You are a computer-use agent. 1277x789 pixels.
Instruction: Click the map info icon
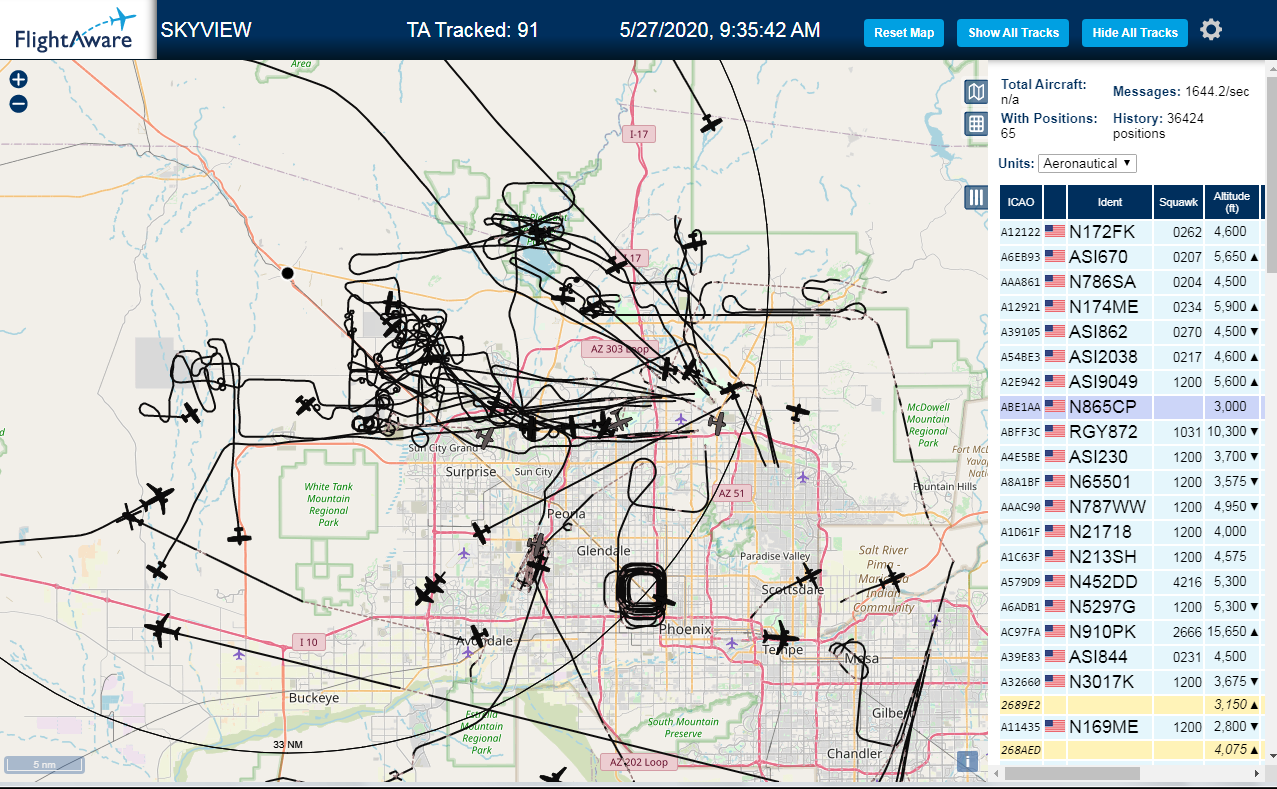pyautogui.click(x=966, y=761)
